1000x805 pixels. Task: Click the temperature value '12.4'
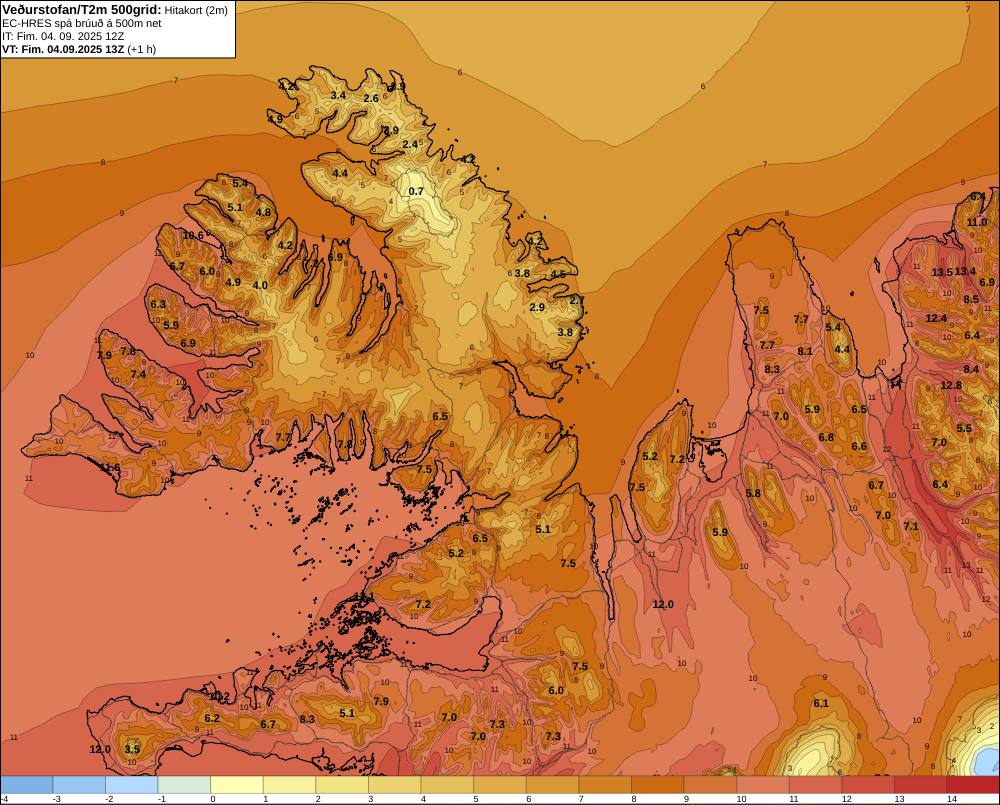point(936,318)
